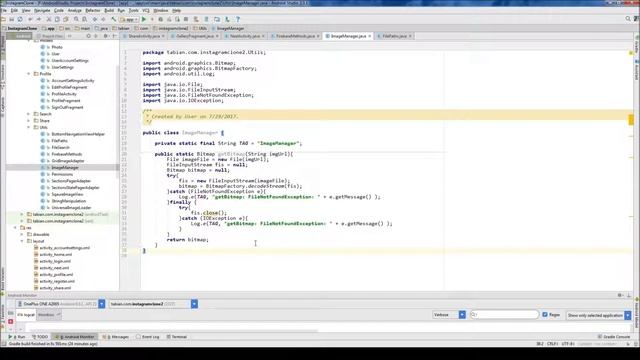The width and height of the screenshot is (640, 360).
Task: Open the Messages tool window button
Action: [116, 337]
